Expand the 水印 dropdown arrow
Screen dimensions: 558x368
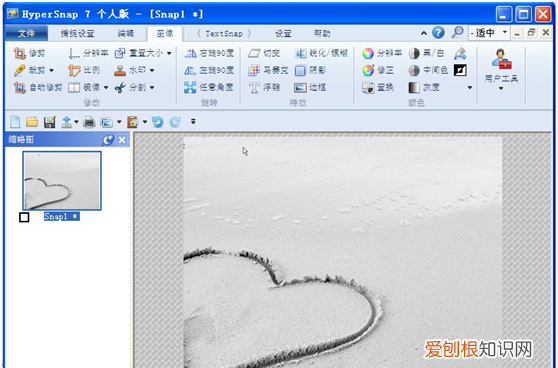(152, 70)
